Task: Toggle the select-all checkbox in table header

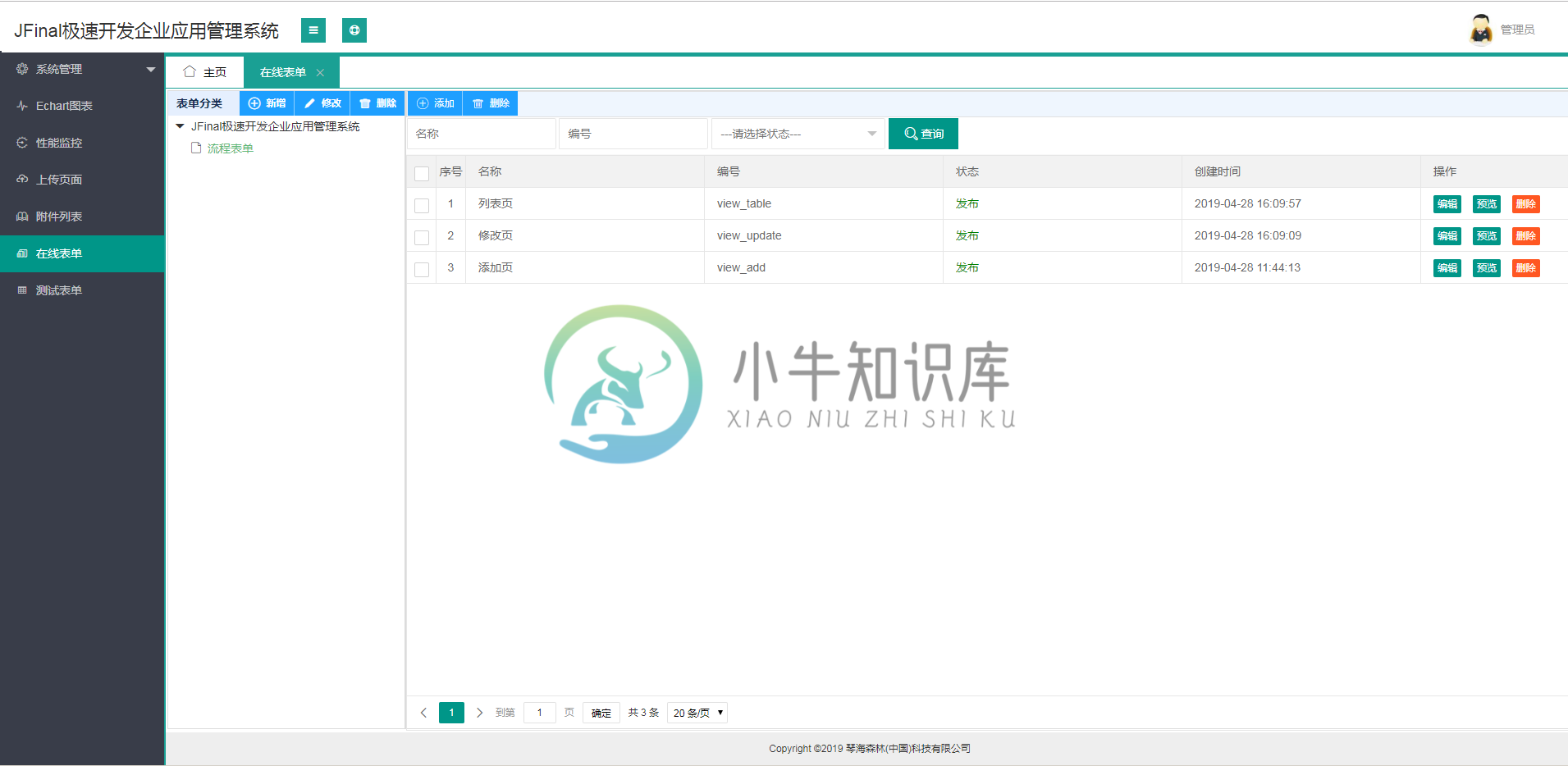Action: pyautogui.click(x=422, y=173)
